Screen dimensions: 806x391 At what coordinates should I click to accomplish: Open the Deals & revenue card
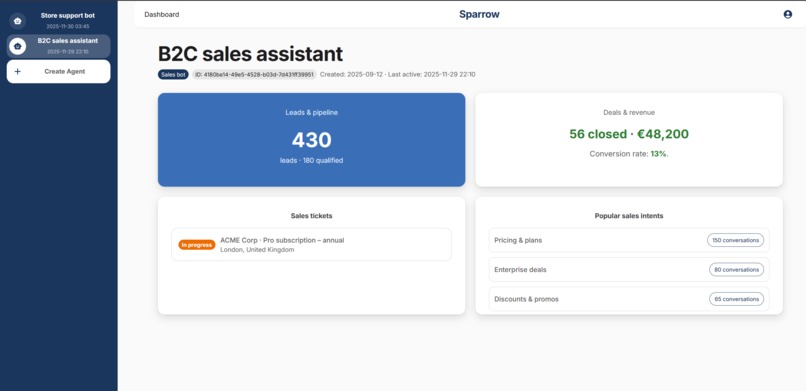[629, 140]
